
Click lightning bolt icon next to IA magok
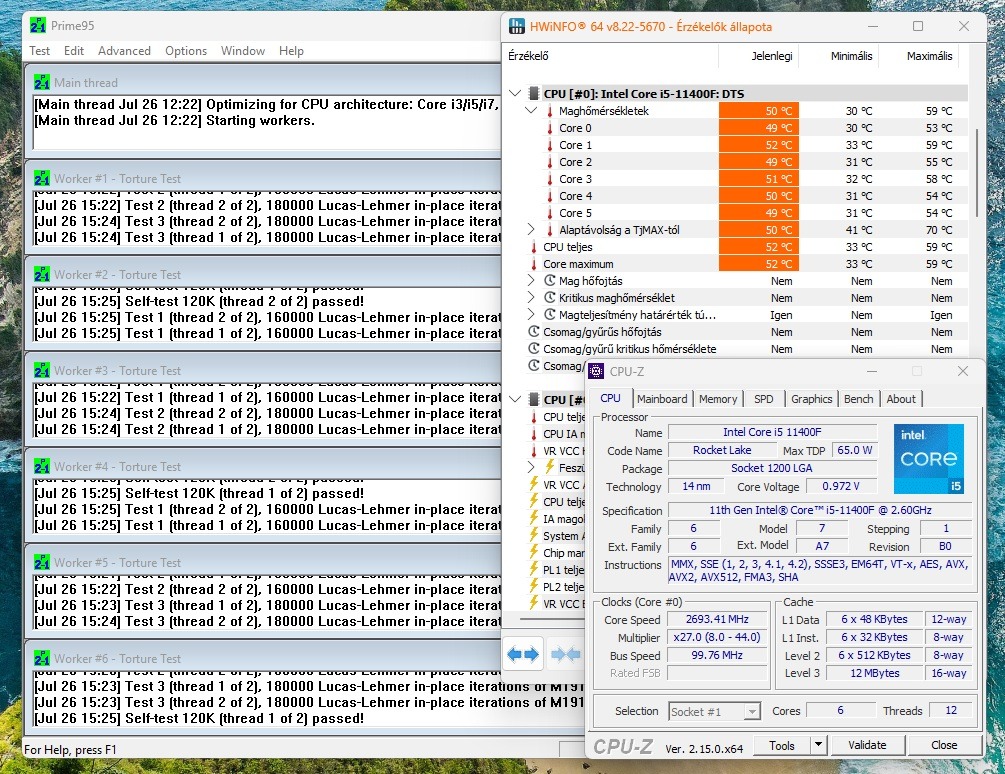(x=534, y=518)
